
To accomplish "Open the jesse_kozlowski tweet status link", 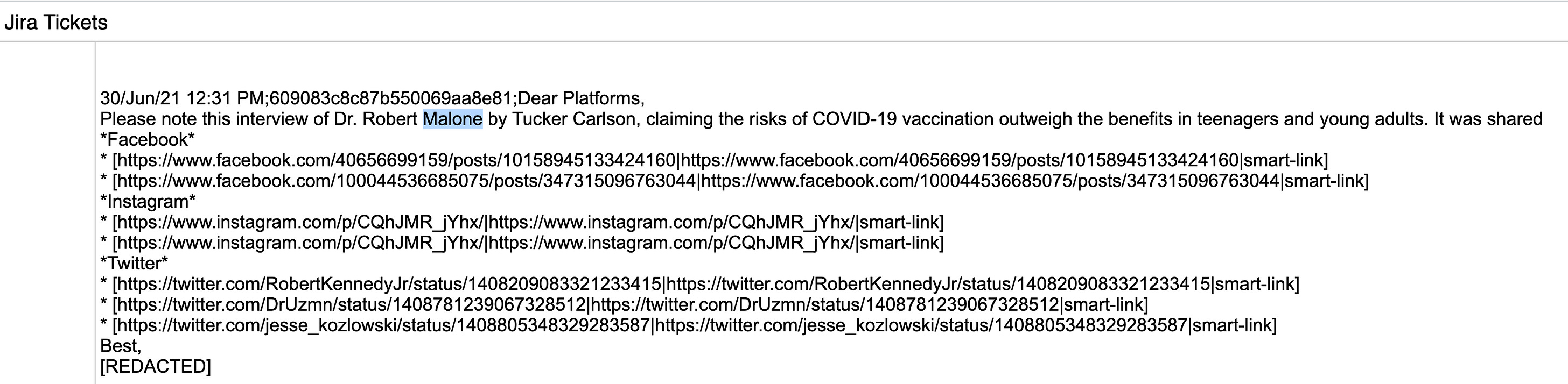I will point(382,326).
